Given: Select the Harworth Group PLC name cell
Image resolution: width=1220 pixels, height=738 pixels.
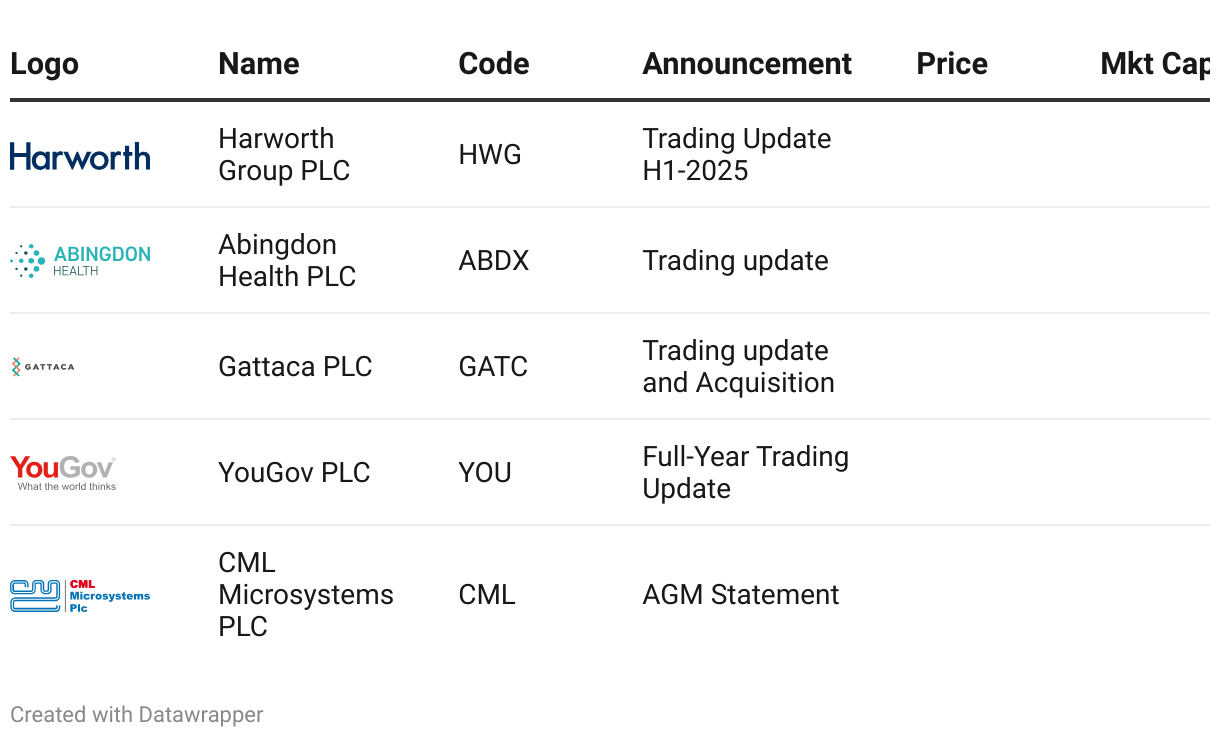Looking at the screenshot, I should (284, 155).
